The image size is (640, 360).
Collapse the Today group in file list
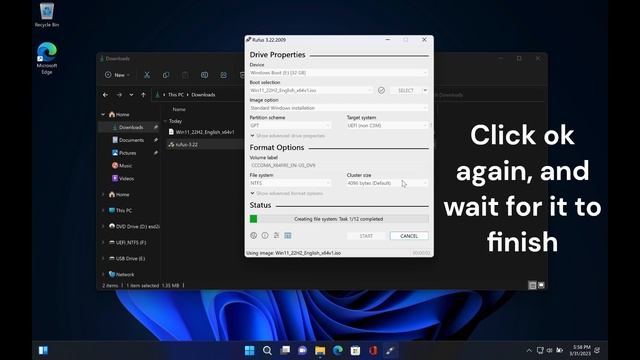tap(165, 121)
